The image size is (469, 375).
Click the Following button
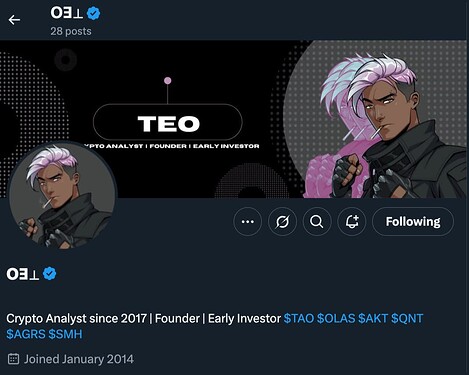click(413, 222)
